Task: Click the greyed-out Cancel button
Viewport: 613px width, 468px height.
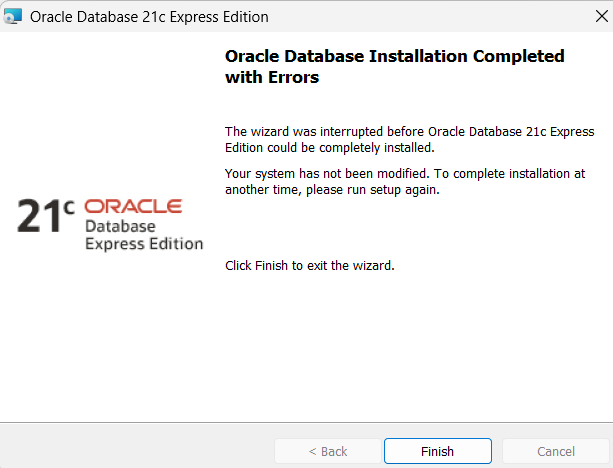Action: click(556, 451)
